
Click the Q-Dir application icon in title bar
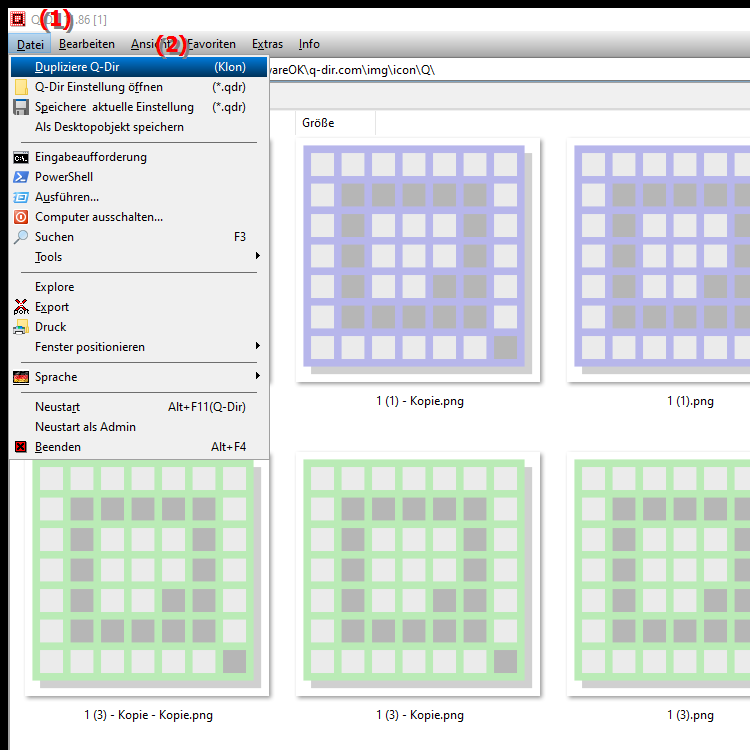tap(18, 19)
